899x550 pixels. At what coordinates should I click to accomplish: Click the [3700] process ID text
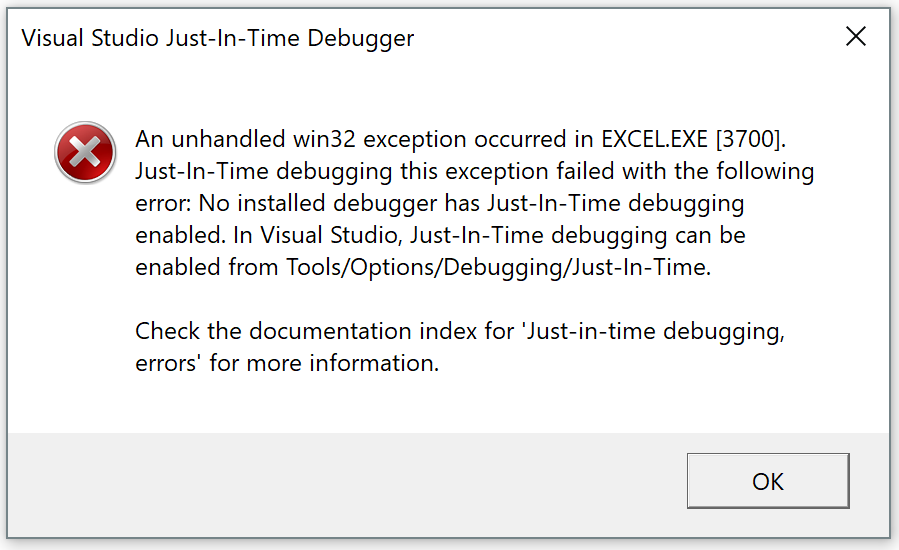click(x=749, y=139)
